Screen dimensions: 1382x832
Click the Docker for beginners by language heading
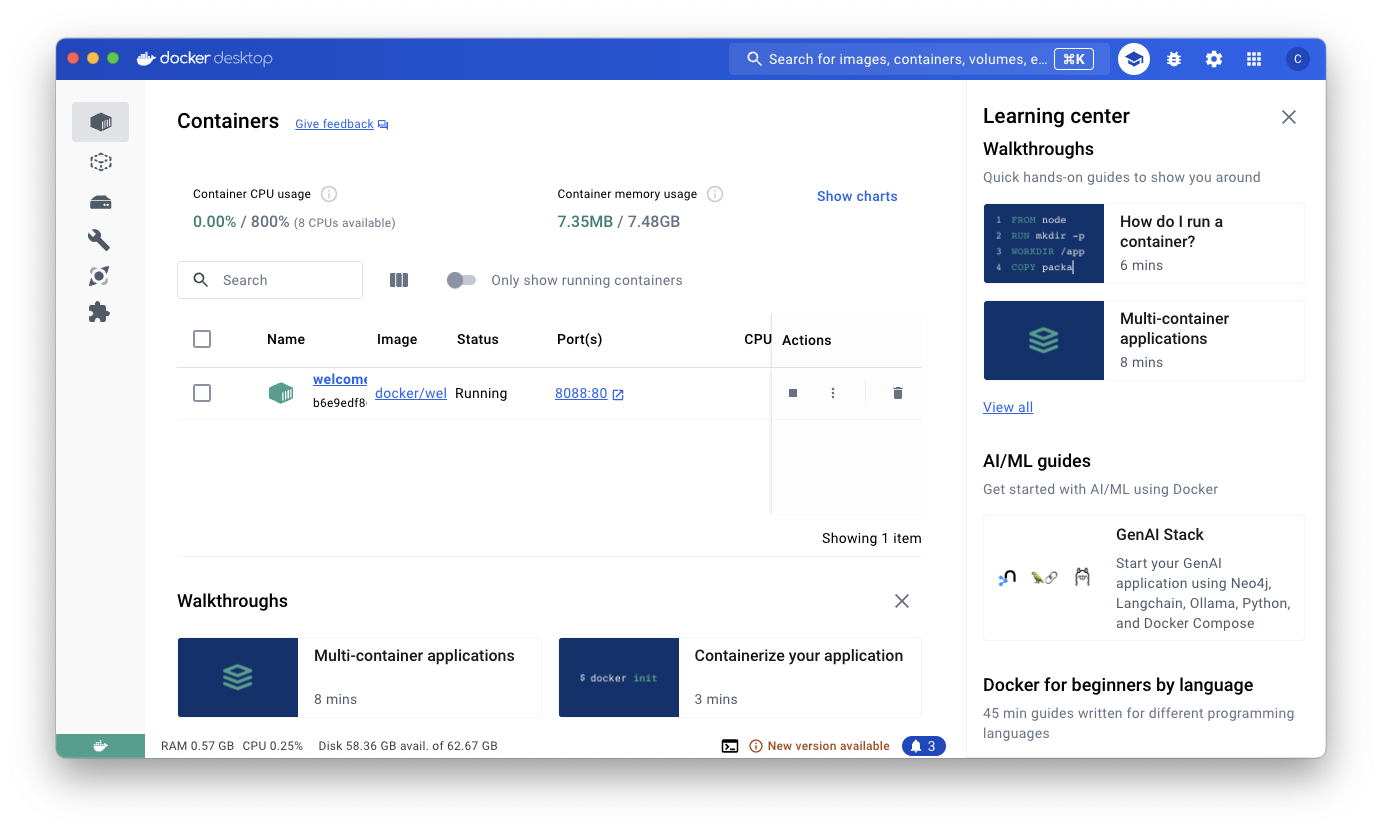point(1118,685)
